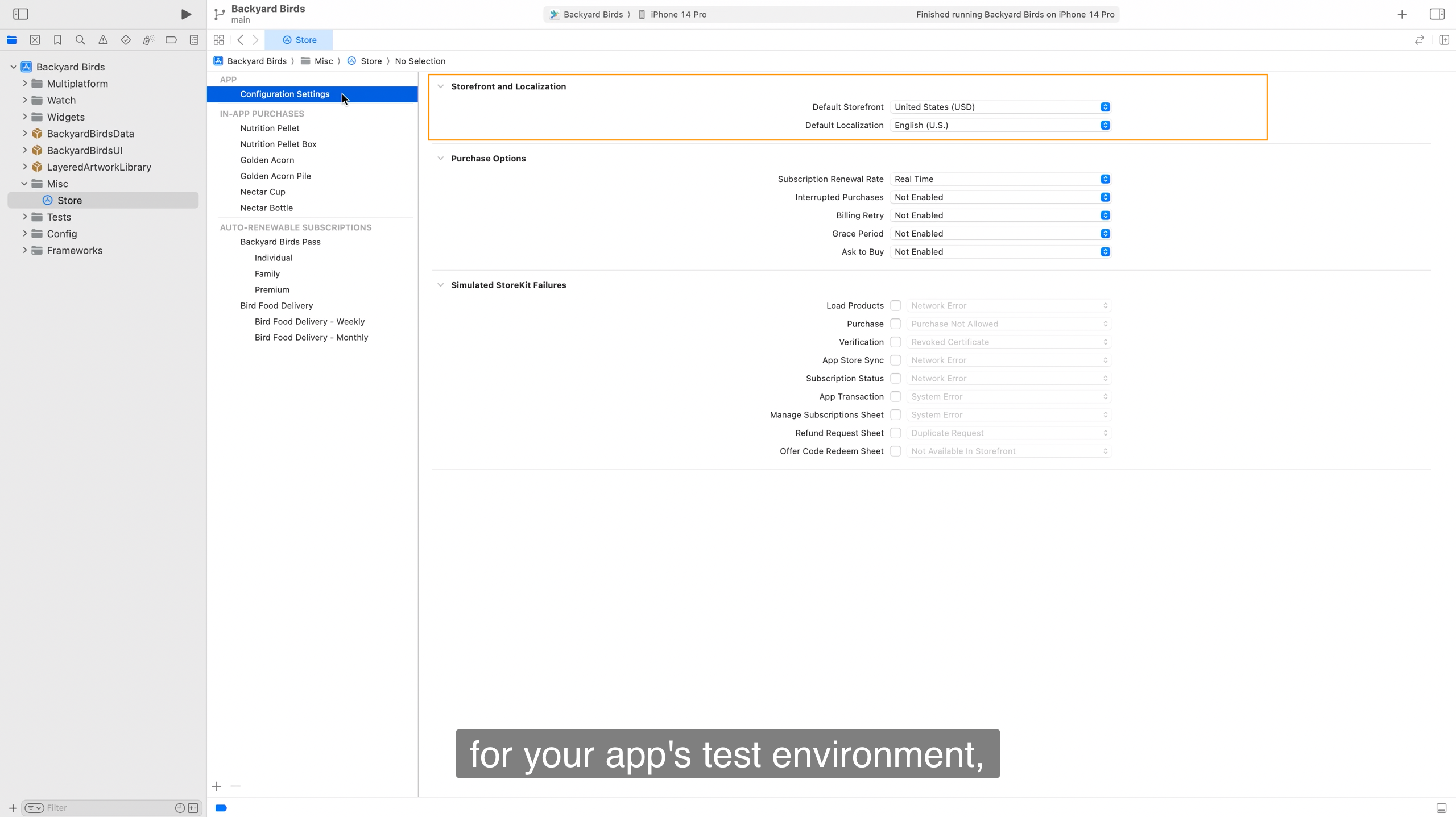
Task: Toggle the debug area bottom-right icon
Action: click(1441, 808)
